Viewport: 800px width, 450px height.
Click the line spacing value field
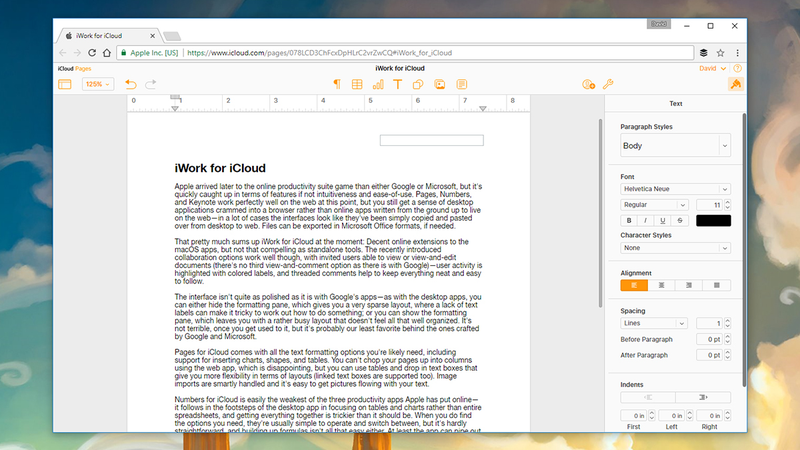click(710, 323)
